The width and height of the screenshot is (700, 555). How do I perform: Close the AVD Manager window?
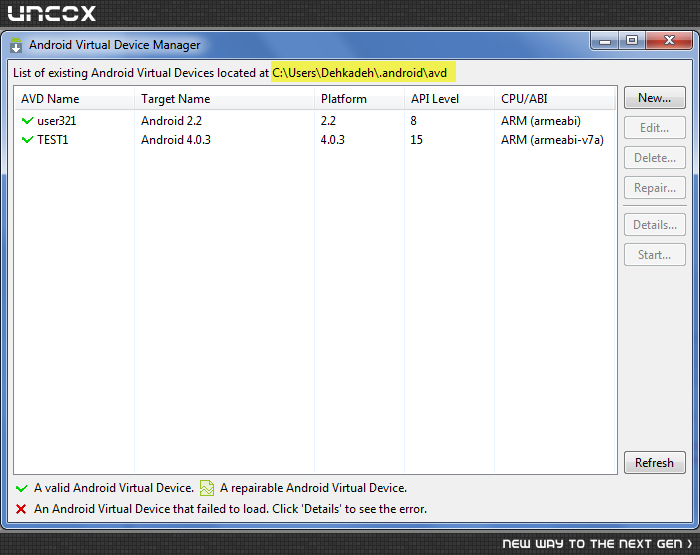click(x=669, y=41)
